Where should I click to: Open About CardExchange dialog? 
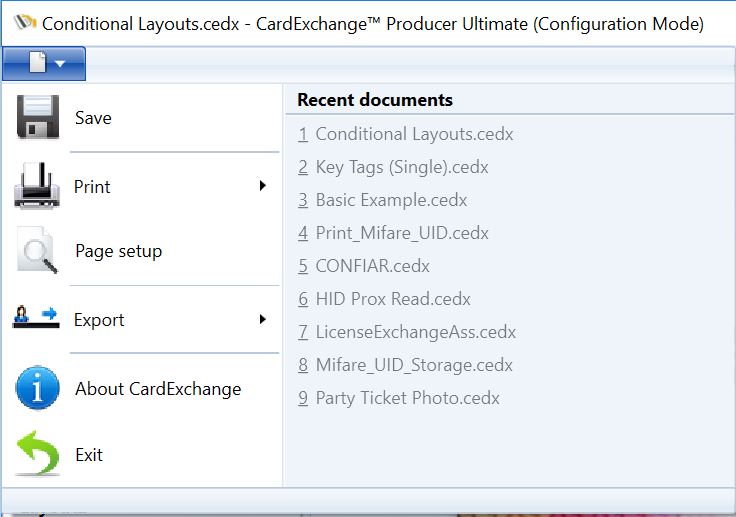coord(158,389)
